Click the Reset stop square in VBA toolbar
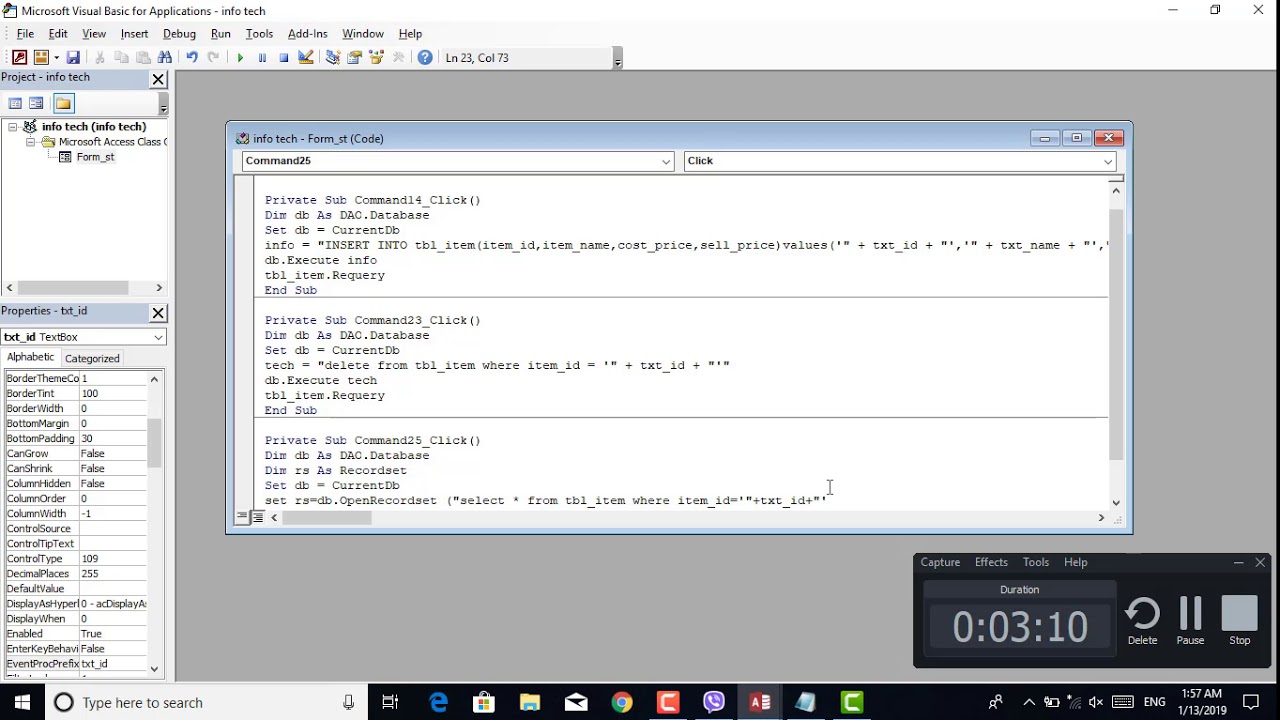Image resolution: width=1280 pixels, height=720 pixels. pyautogui.click(x=284, y=58)
